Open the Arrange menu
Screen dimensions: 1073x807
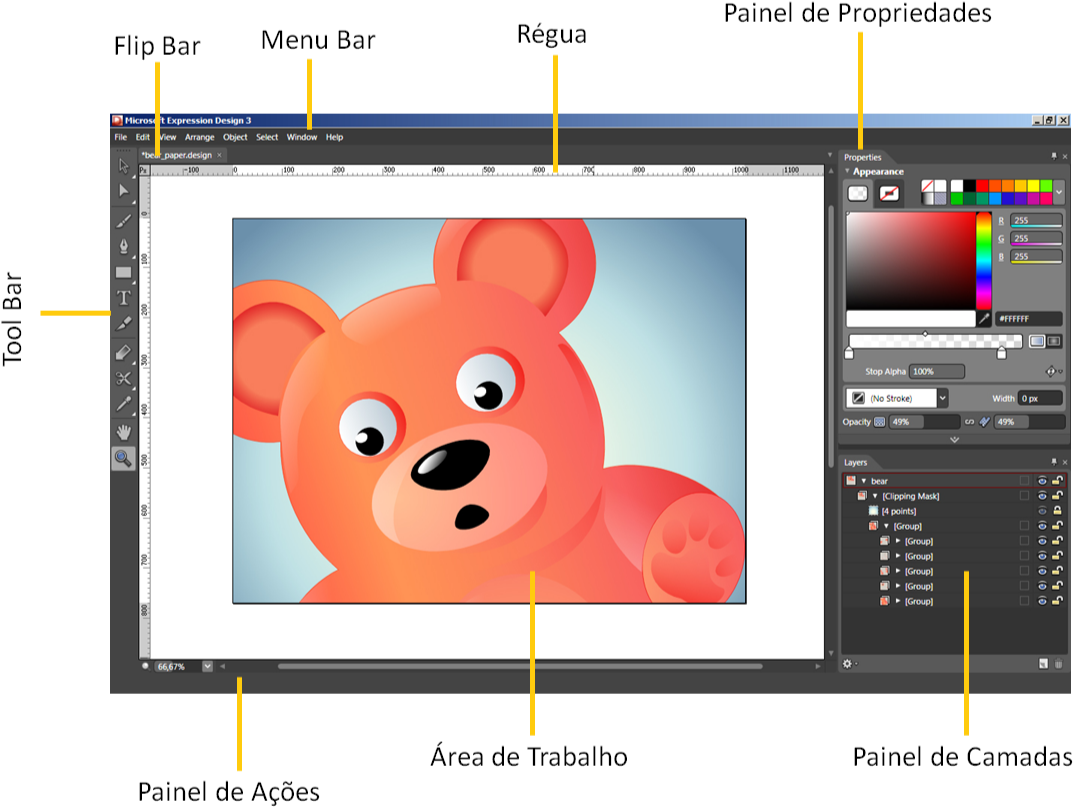199,137
